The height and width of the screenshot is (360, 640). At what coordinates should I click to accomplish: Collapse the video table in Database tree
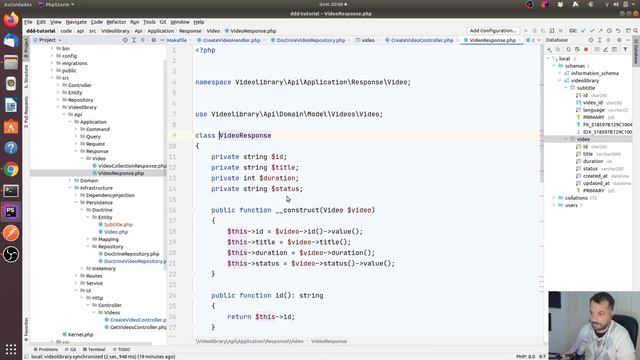[x=566, y=139]
